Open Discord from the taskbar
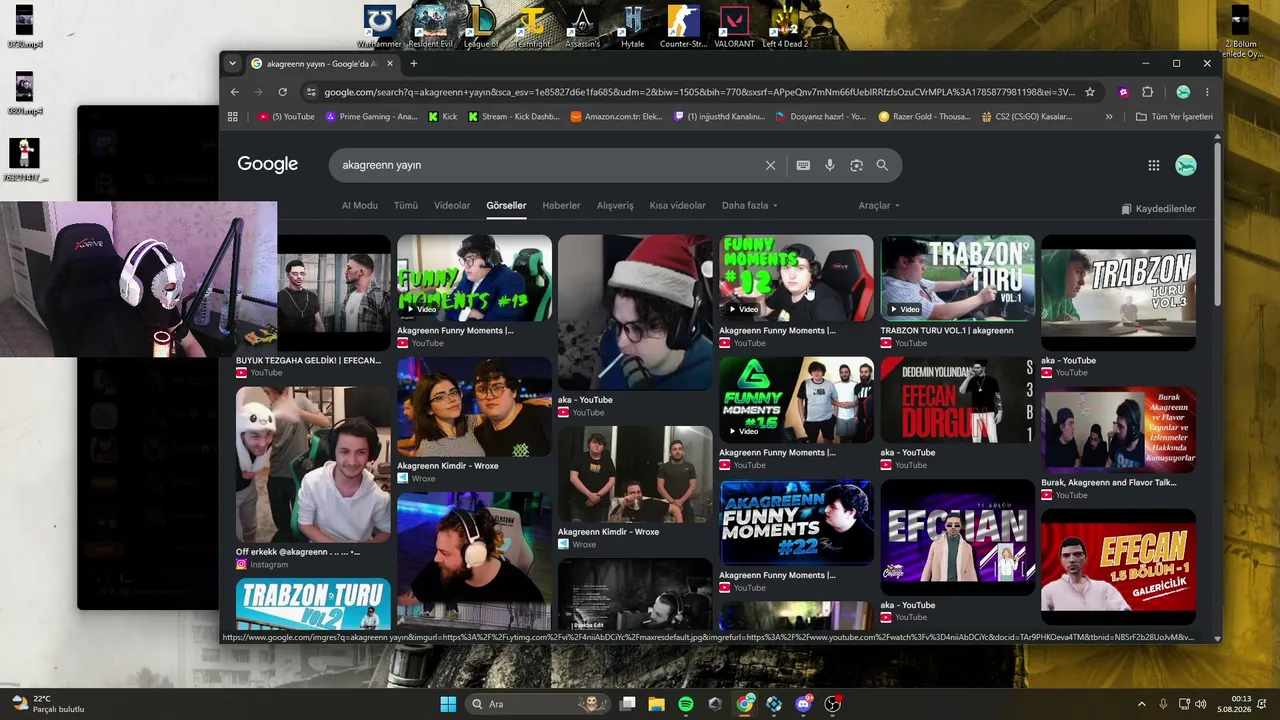The height and width of the screenshot is (720, 1280). 803,704
